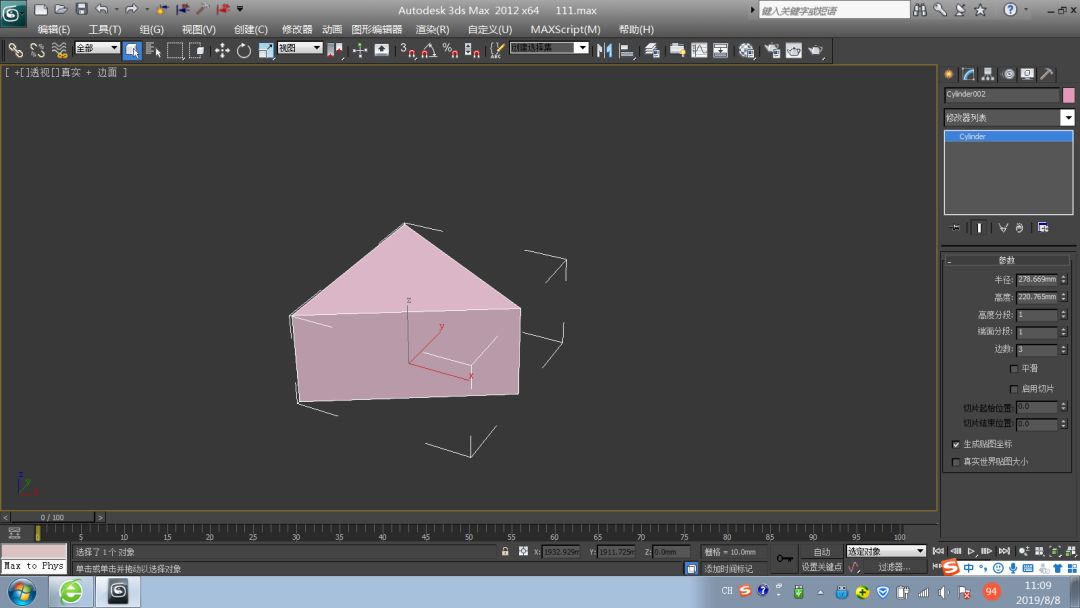Toggle Window/Crossing selection mode
1080x608 pixels.
pos(196,50)
